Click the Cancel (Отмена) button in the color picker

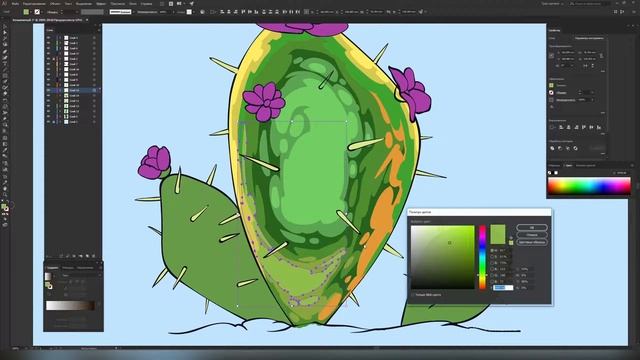coord(531,235)
